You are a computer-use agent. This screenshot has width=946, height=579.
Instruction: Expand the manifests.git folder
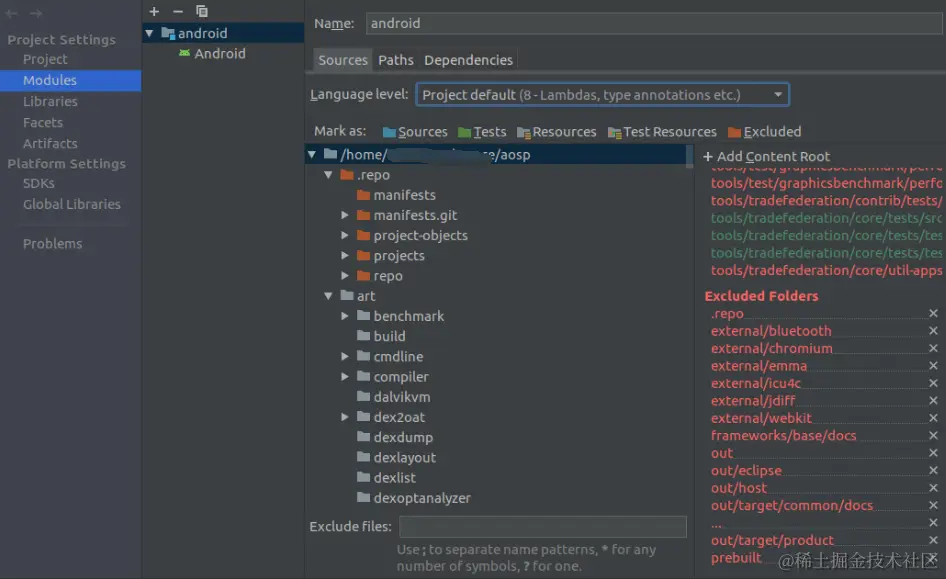click(344, 215)
